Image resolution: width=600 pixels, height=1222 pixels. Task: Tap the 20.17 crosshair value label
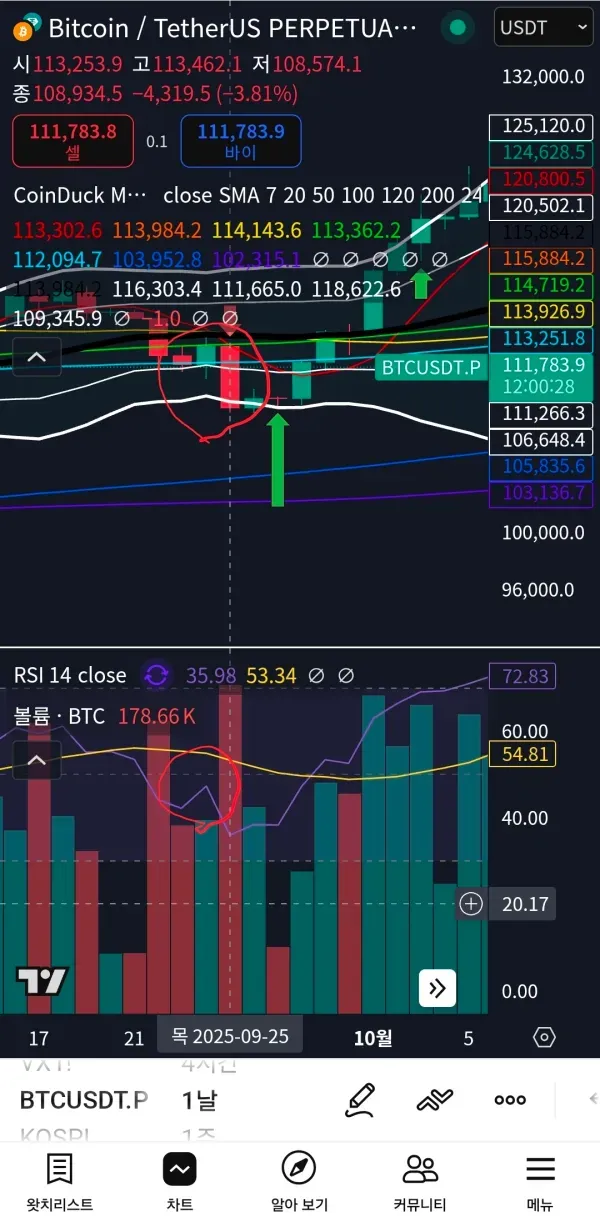click(x=525, y=904)
